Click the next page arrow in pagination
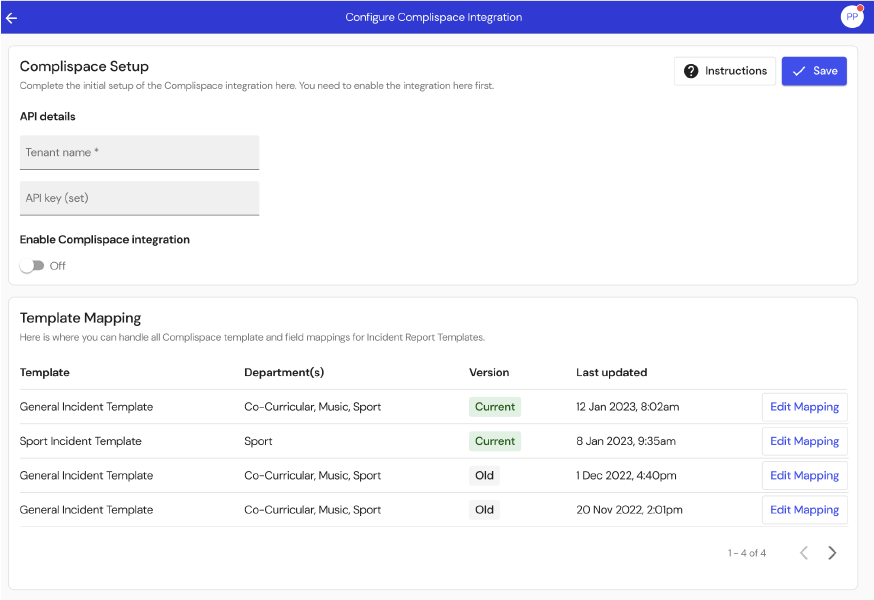This screenshot has height=600, width=874. pyautogui.click(x=832, y=552)
